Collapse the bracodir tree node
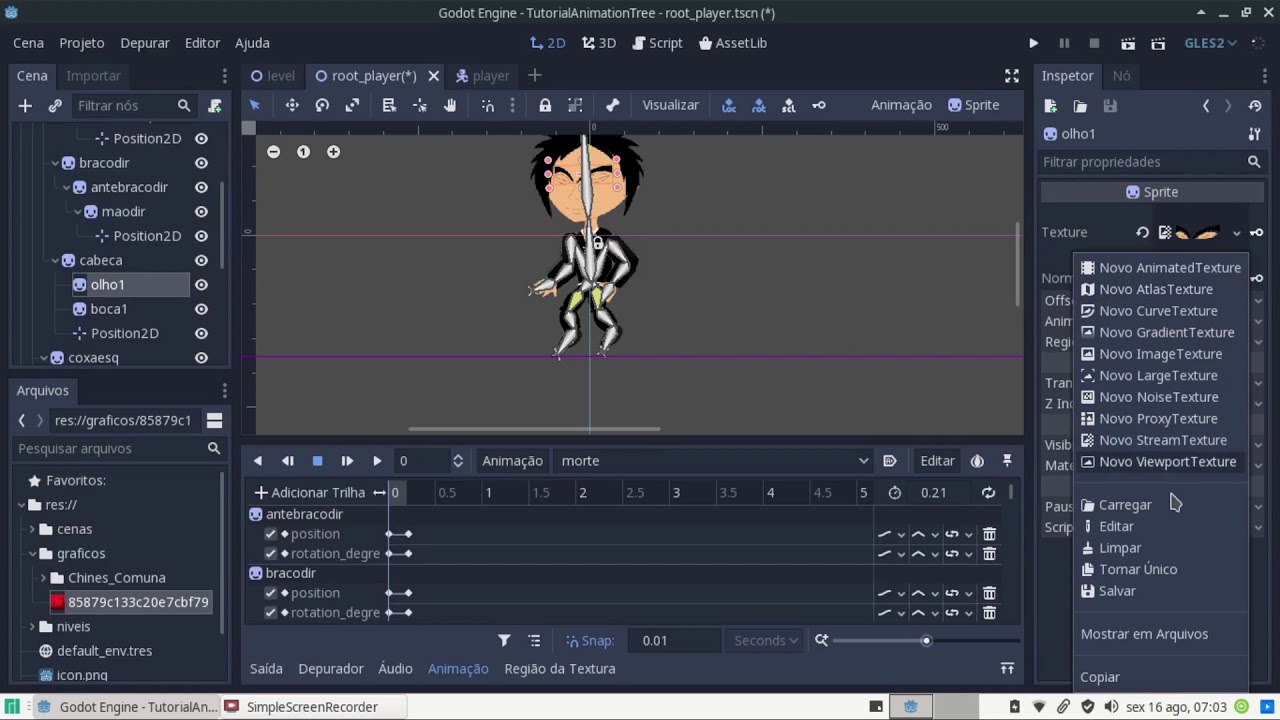Viewport: 1280px width, 720px height. 55,163
